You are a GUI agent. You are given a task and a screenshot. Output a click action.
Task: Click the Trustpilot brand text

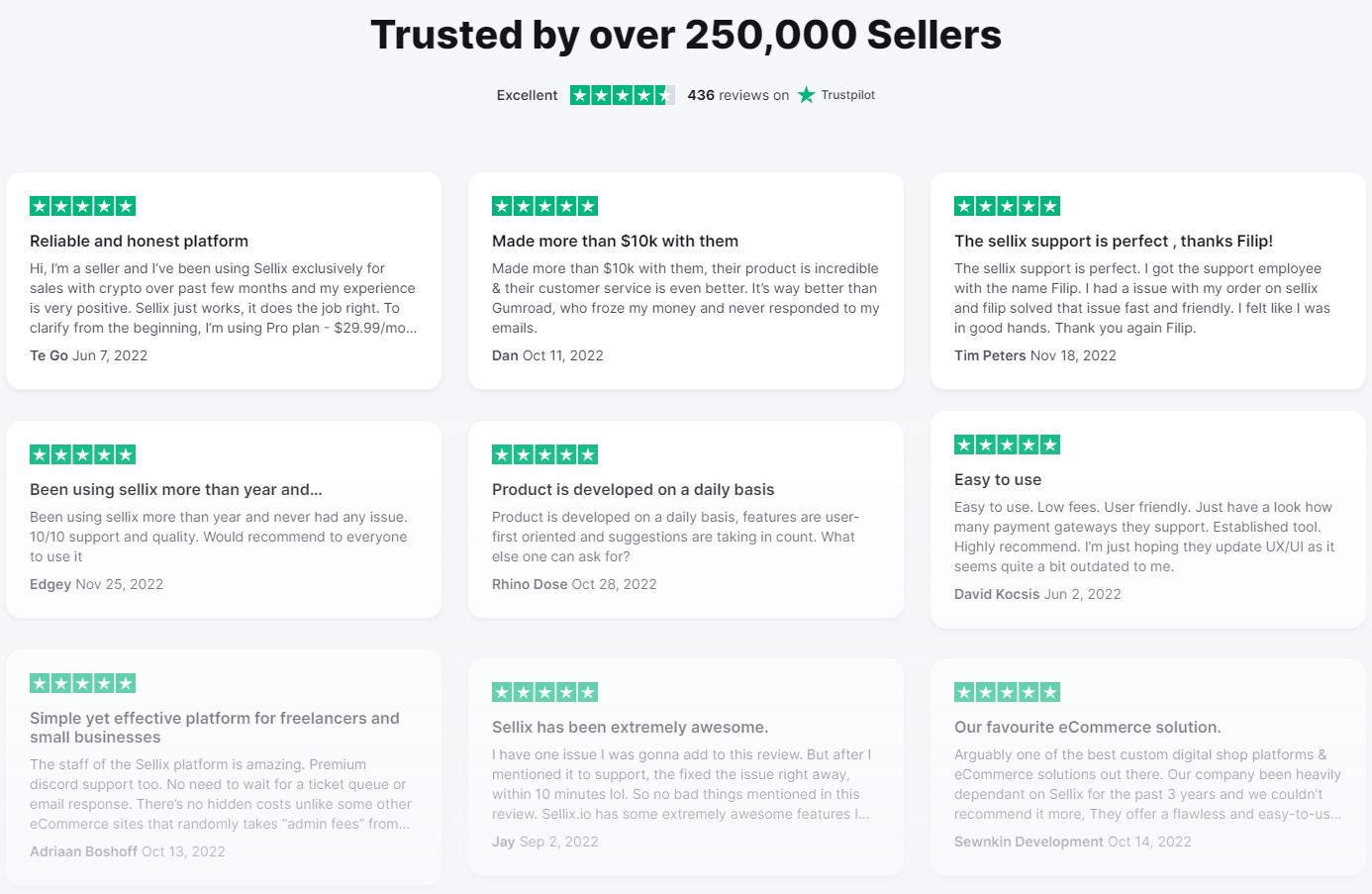tap(848, 95)
